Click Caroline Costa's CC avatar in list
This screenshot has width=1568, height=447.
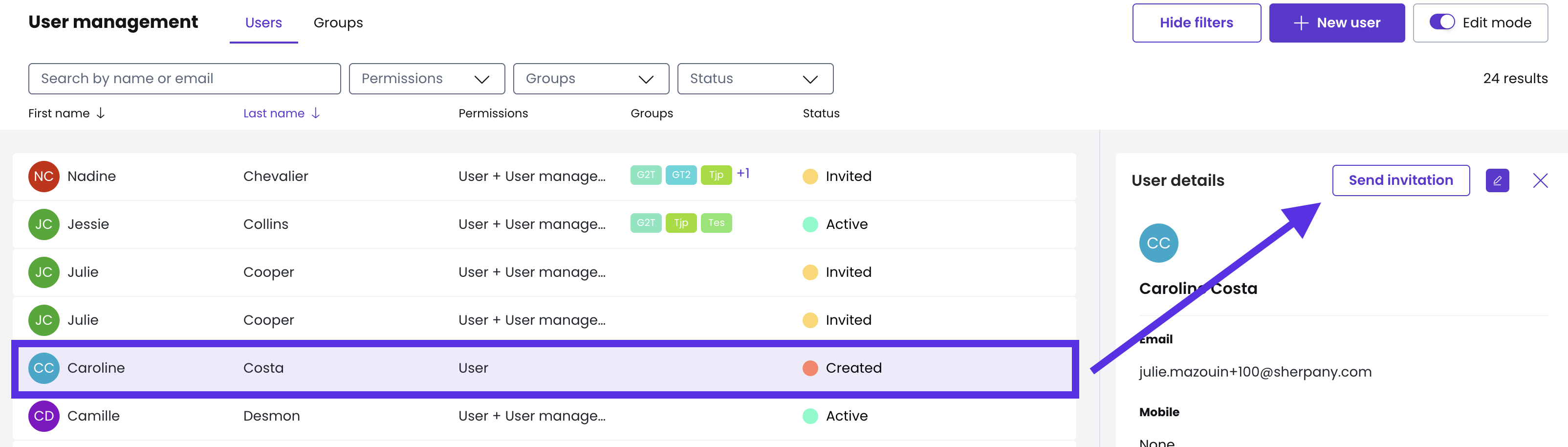coord(44,368)
